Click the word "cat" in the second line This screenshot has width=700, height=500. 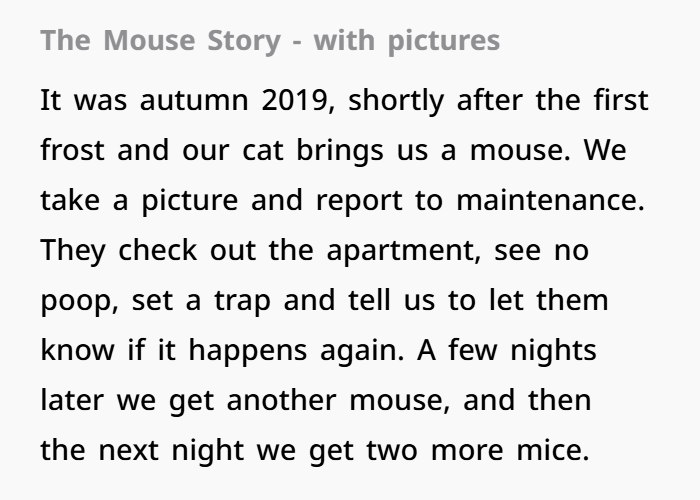pyautogui.click(x=262, y=150)
